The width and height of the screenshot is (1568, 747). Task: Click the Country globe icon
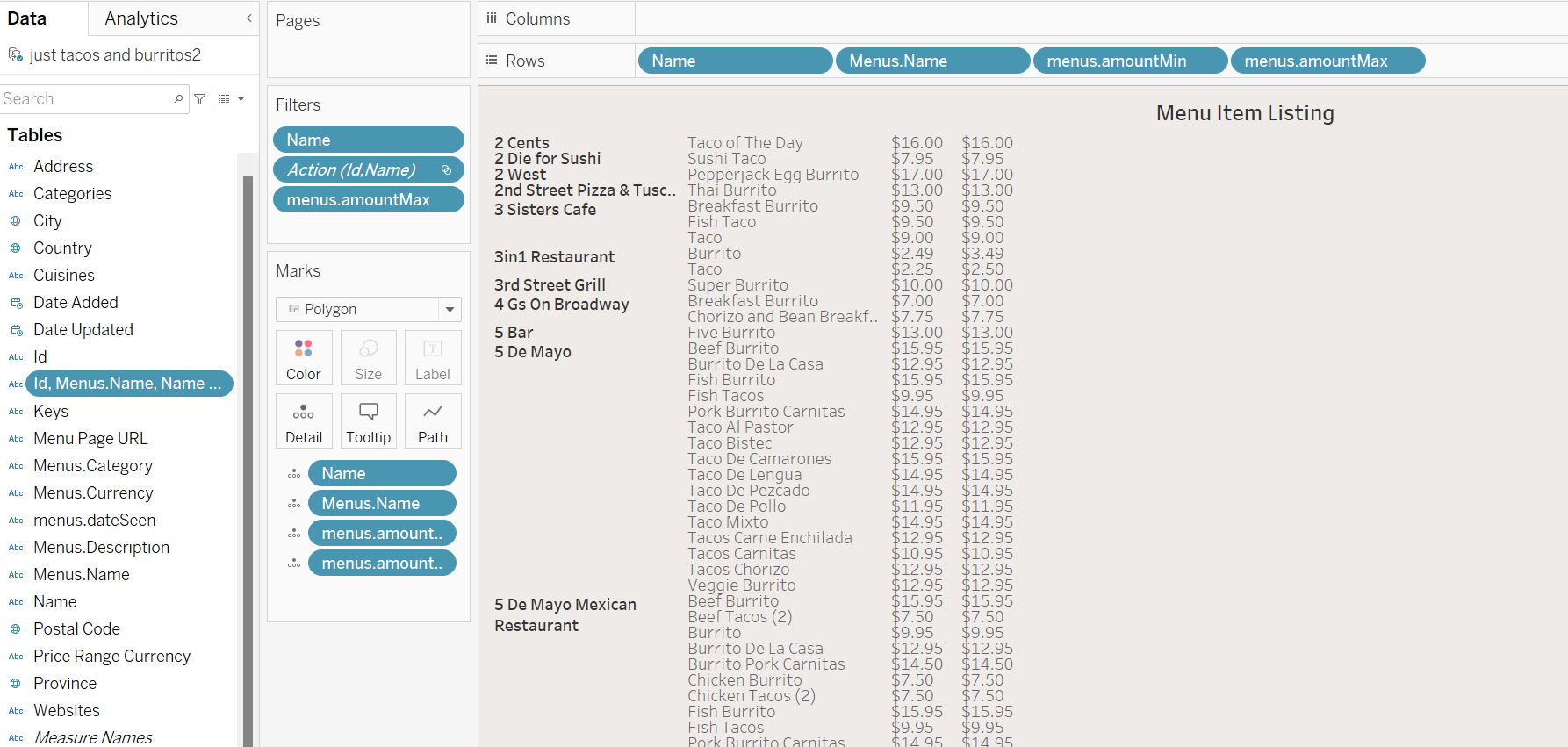(x=16, y=248)
